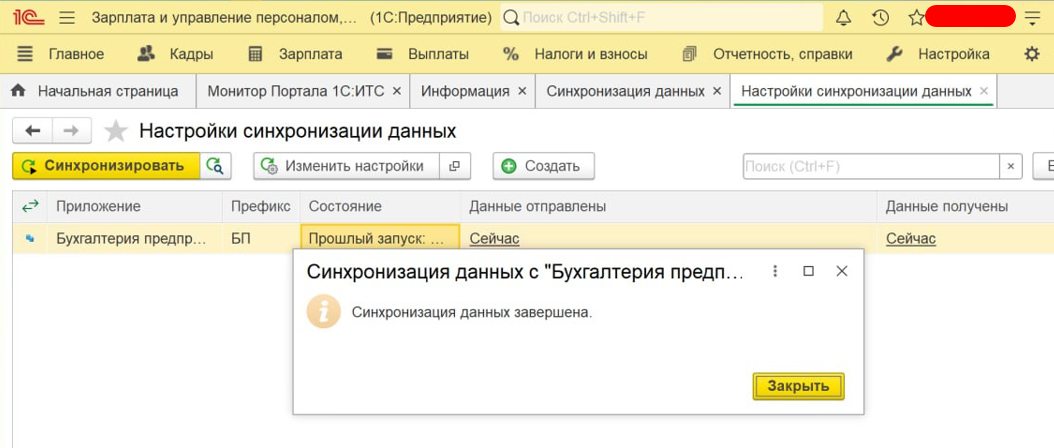Screen dimensions: 1054x448
Task: Open the service menu icon at top right
Action: click(1032, 18)
